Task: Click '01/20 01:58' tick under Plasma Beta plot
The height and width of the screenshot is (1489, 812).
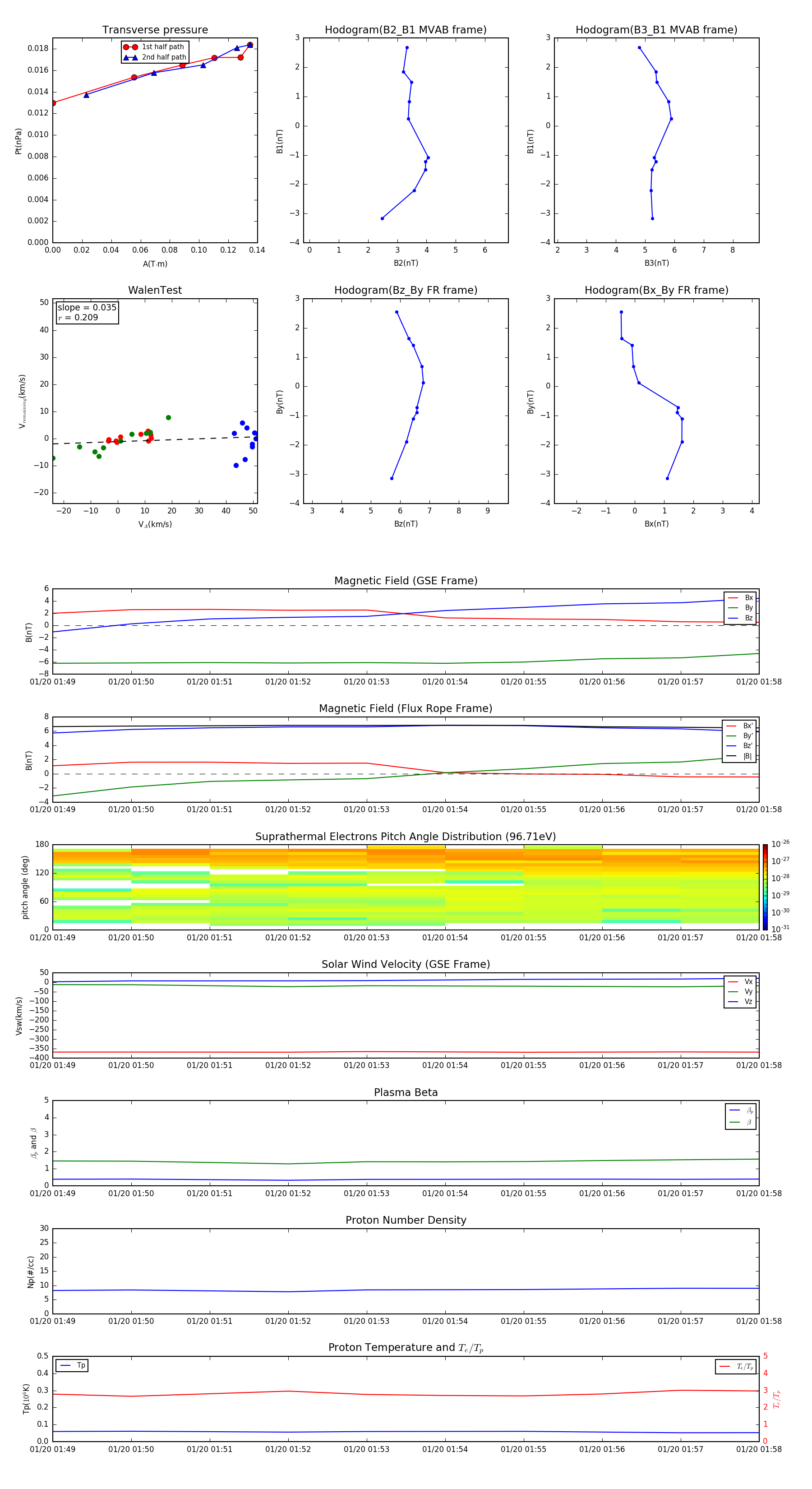Action: pyautogui.click(x=759, y=1193)
